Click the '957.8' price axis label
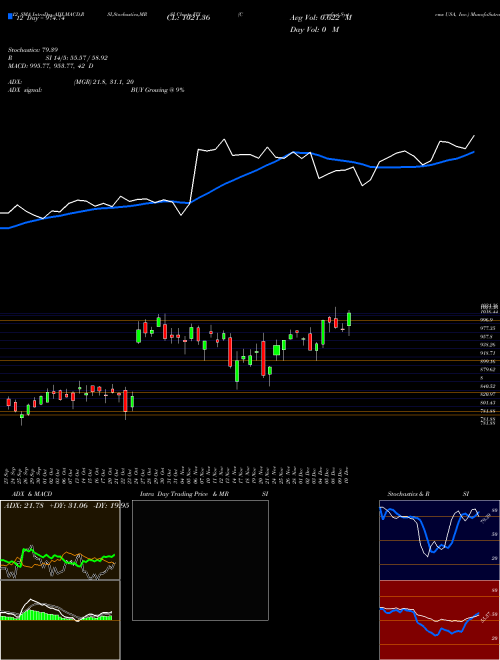Screen dimensions: 500x660 pos(487,336)
